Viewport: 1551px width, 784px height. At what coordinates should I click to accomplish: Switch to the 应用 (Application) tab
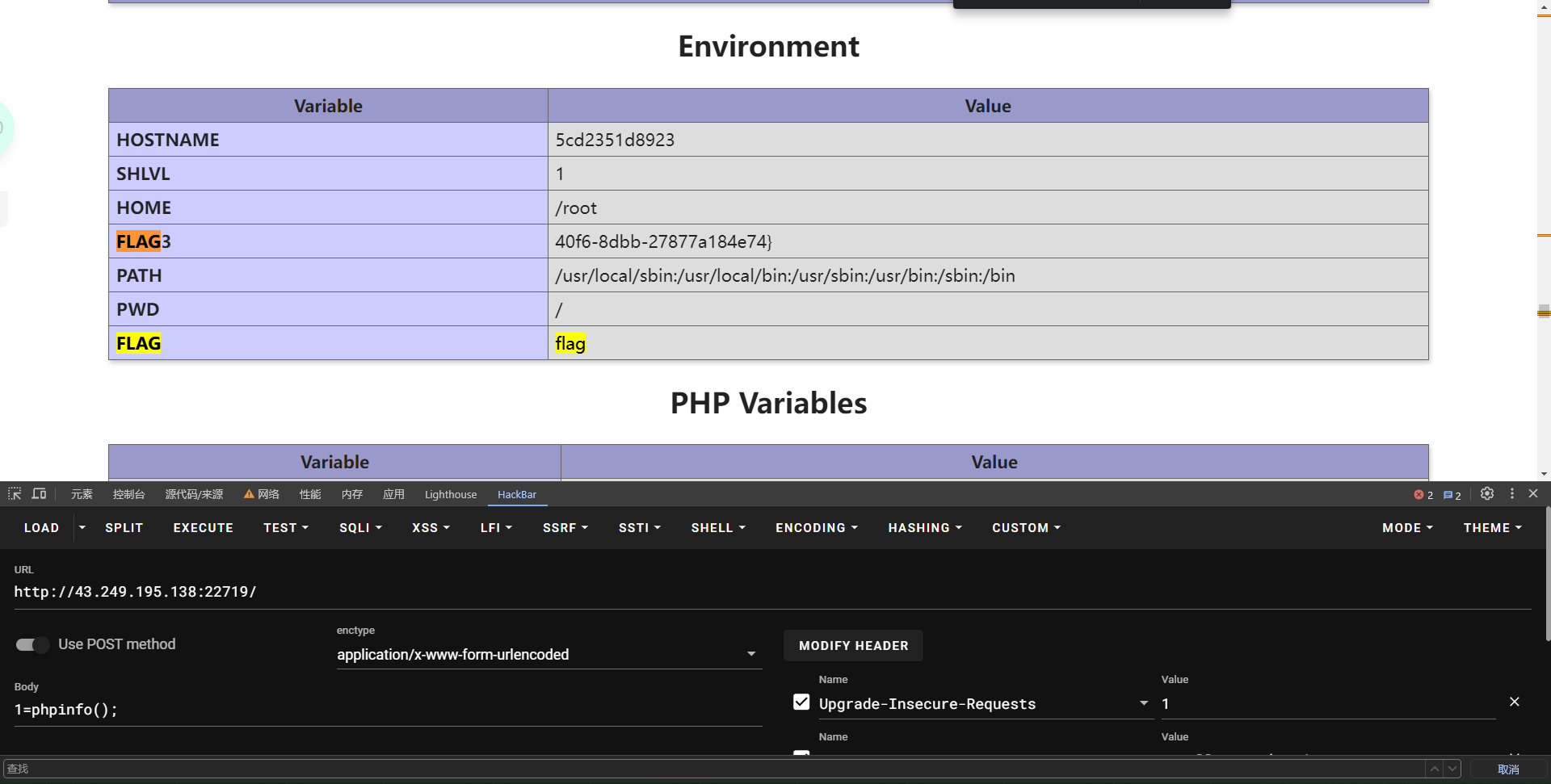click(393, 494)
